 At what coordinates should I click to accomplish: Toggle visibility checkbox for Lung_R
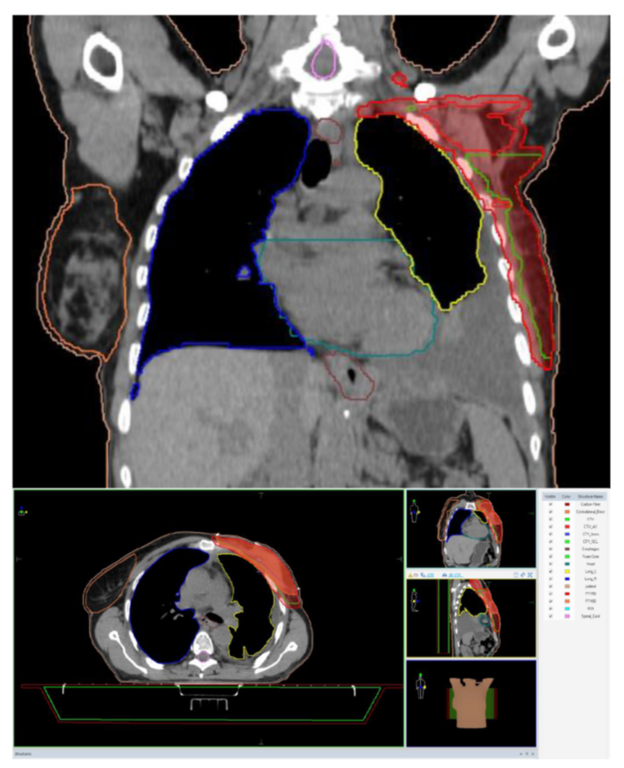(x=551, y=579)
